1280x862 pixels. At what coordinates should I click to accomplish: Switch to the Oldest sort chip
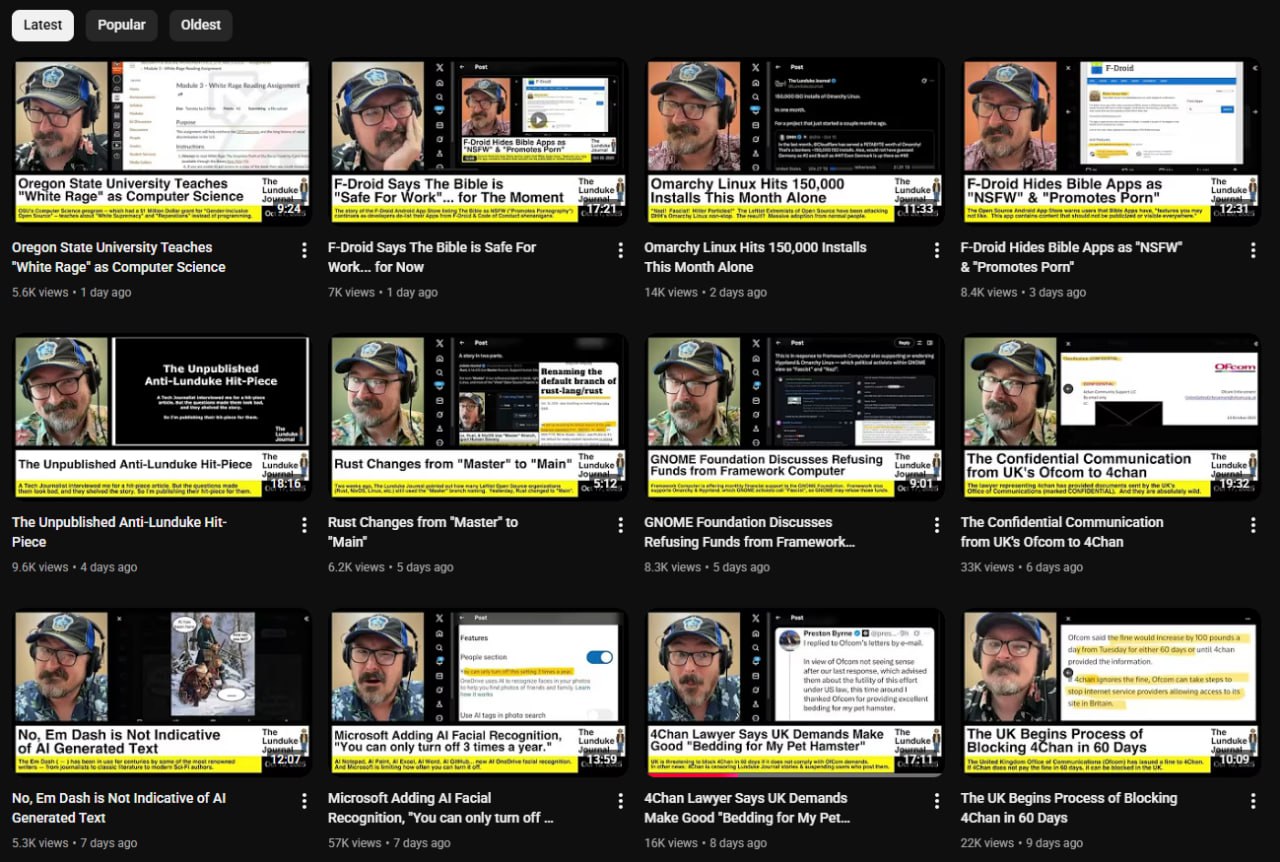pyautogui.click(x=201, y=25)
